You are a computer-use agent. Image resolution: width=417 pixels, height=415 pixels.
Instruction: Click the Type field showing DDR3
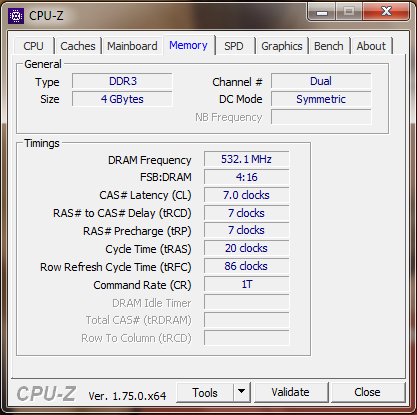pyautogui.click(x=122, y=81)
